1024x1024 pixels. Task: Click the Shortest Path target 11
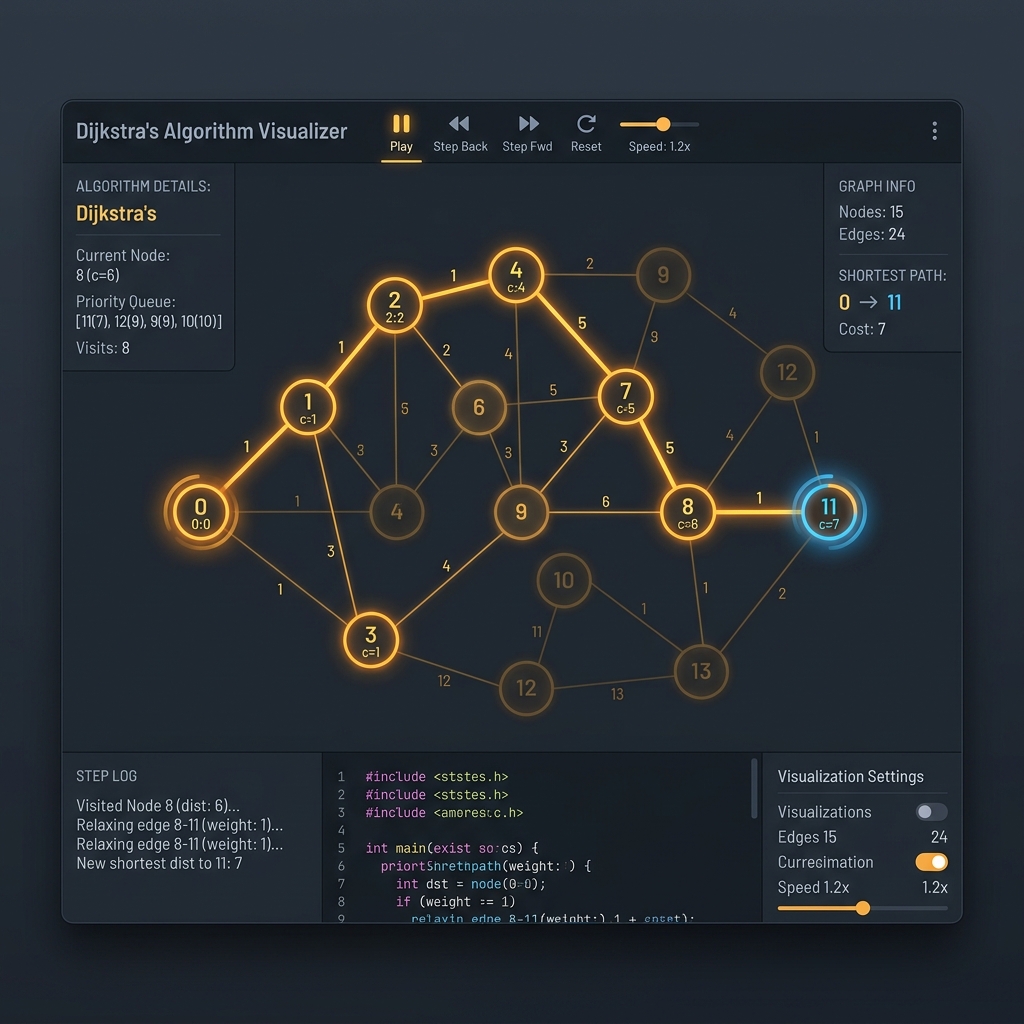coord(894,302)
